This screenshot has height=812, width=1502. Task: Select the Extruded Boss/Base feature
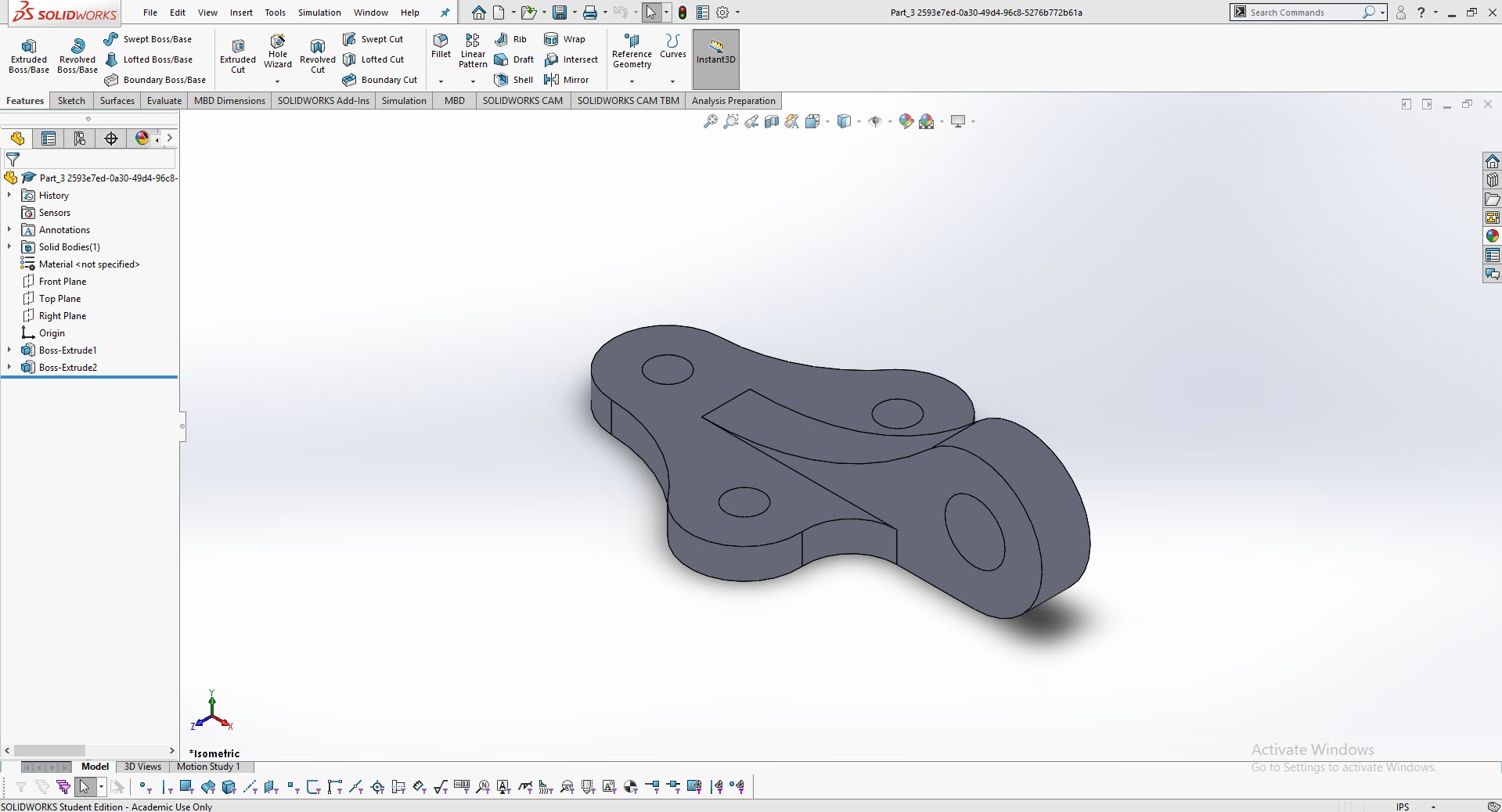tap(28, 55)
